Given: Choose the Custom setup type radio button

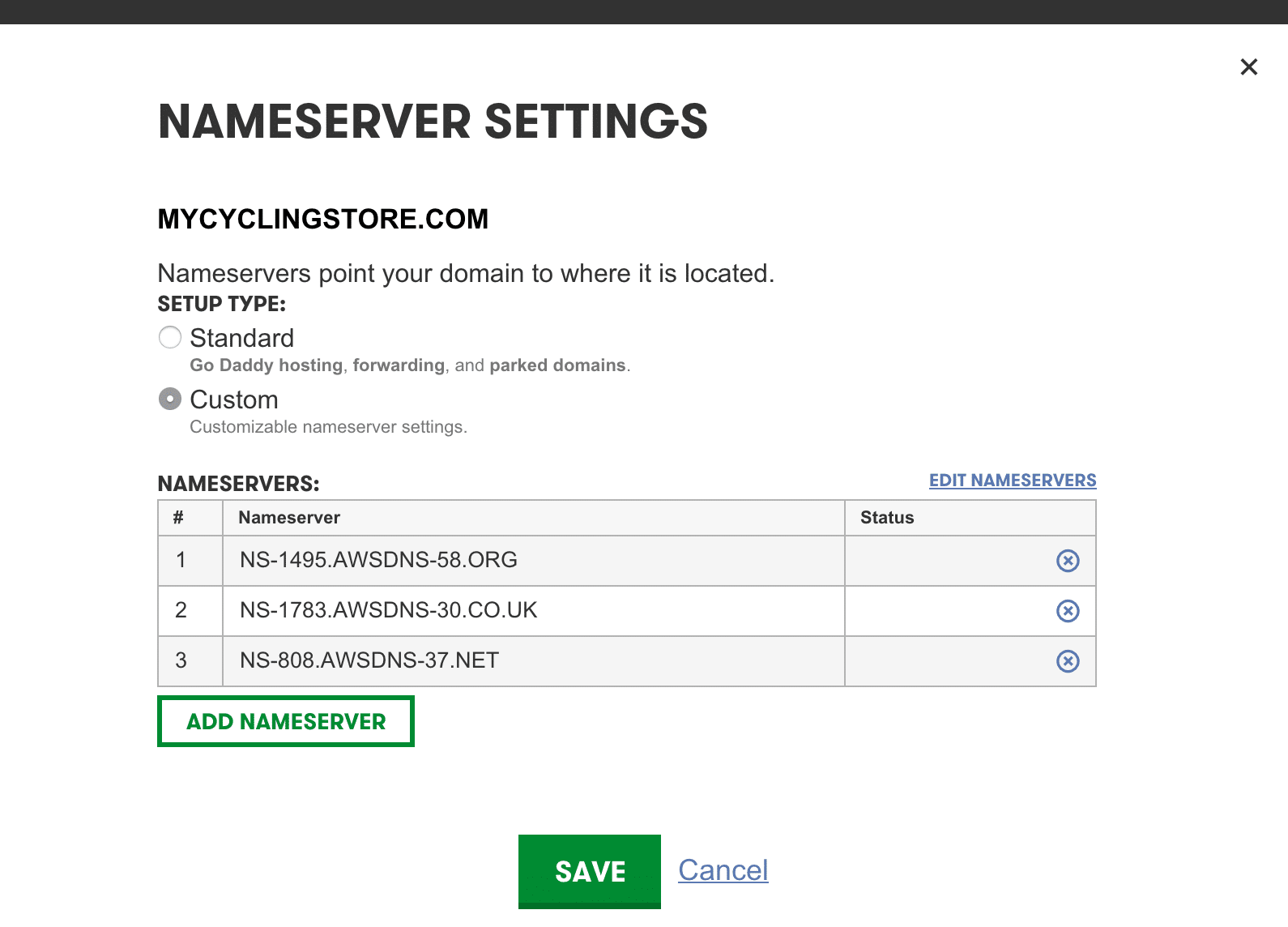Looking at the screenshot, I should pyautogui.click(x=170, y=399).
